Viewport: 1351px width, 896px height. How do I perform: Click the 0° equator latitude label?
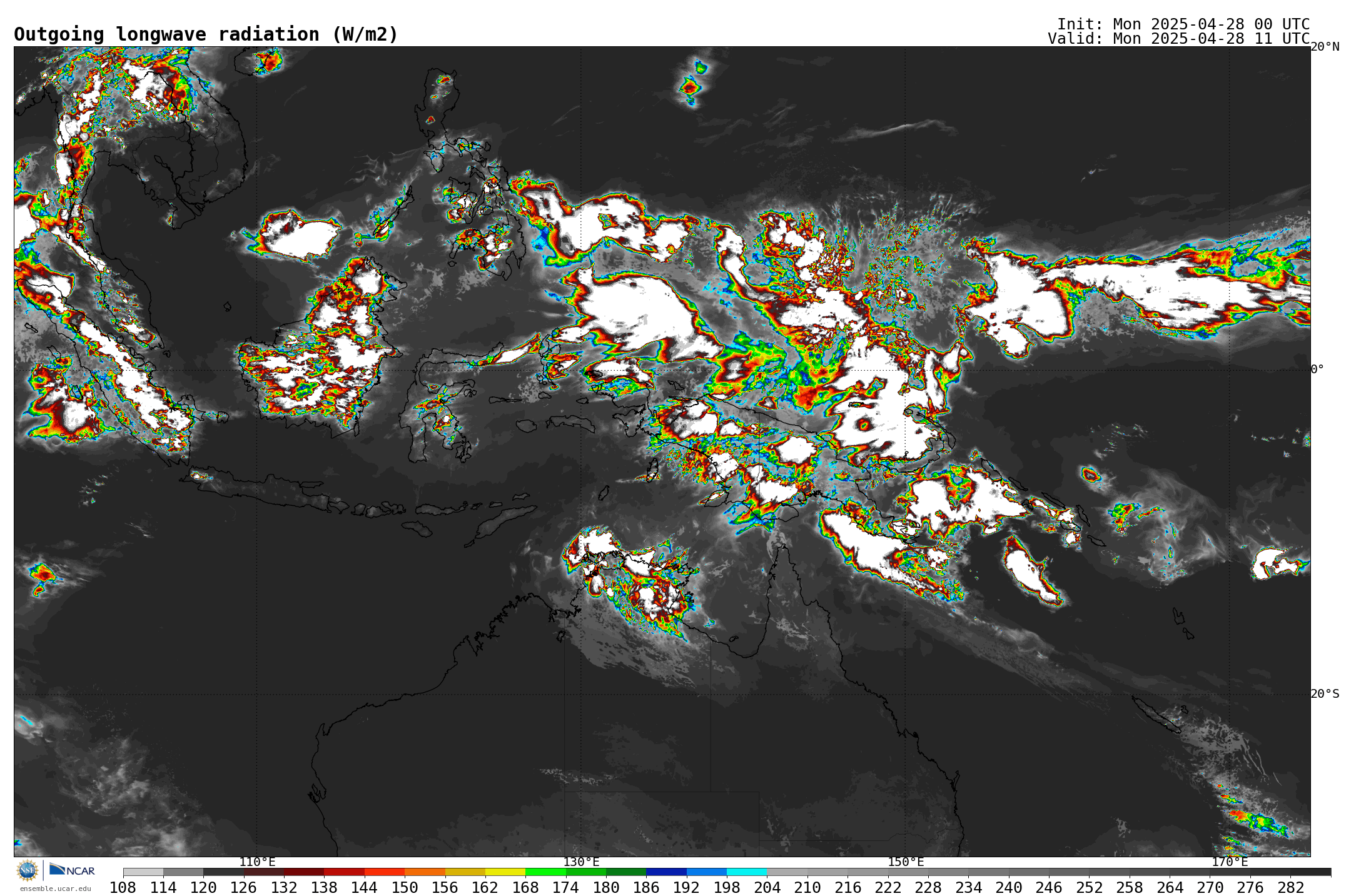(x=1317, y=370)
